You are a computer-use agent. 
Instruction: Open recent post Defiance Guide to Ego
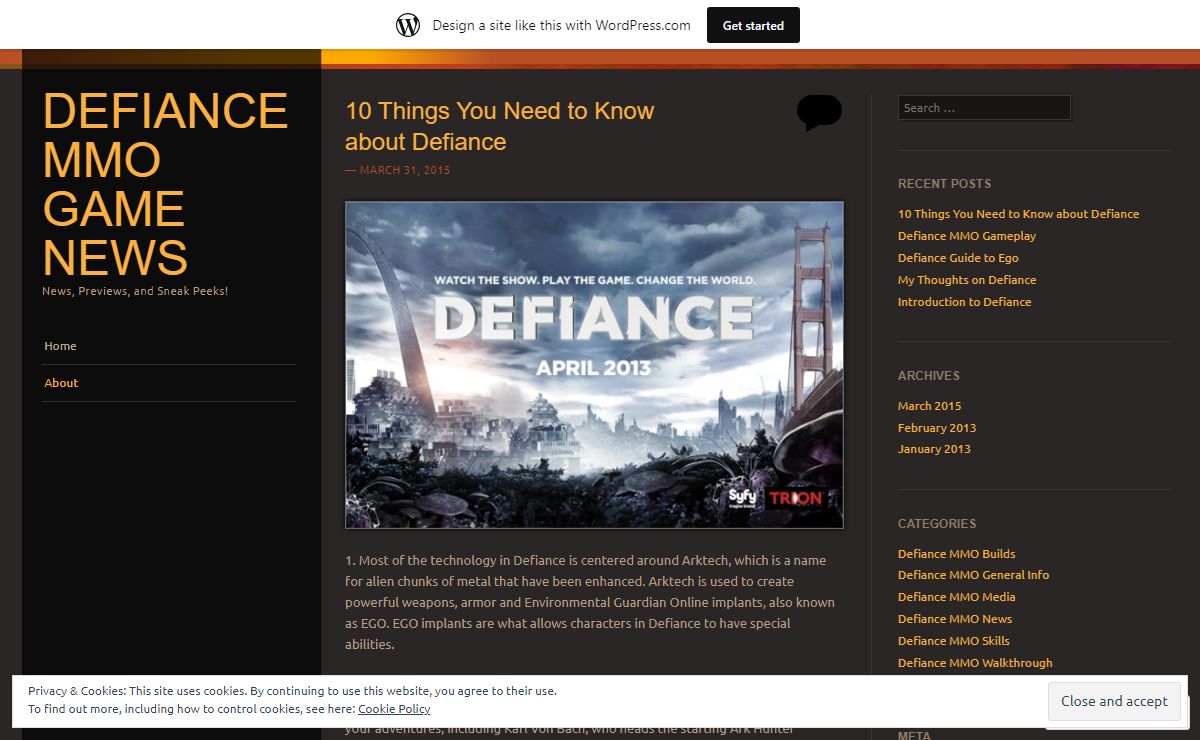tap(958, 258)
